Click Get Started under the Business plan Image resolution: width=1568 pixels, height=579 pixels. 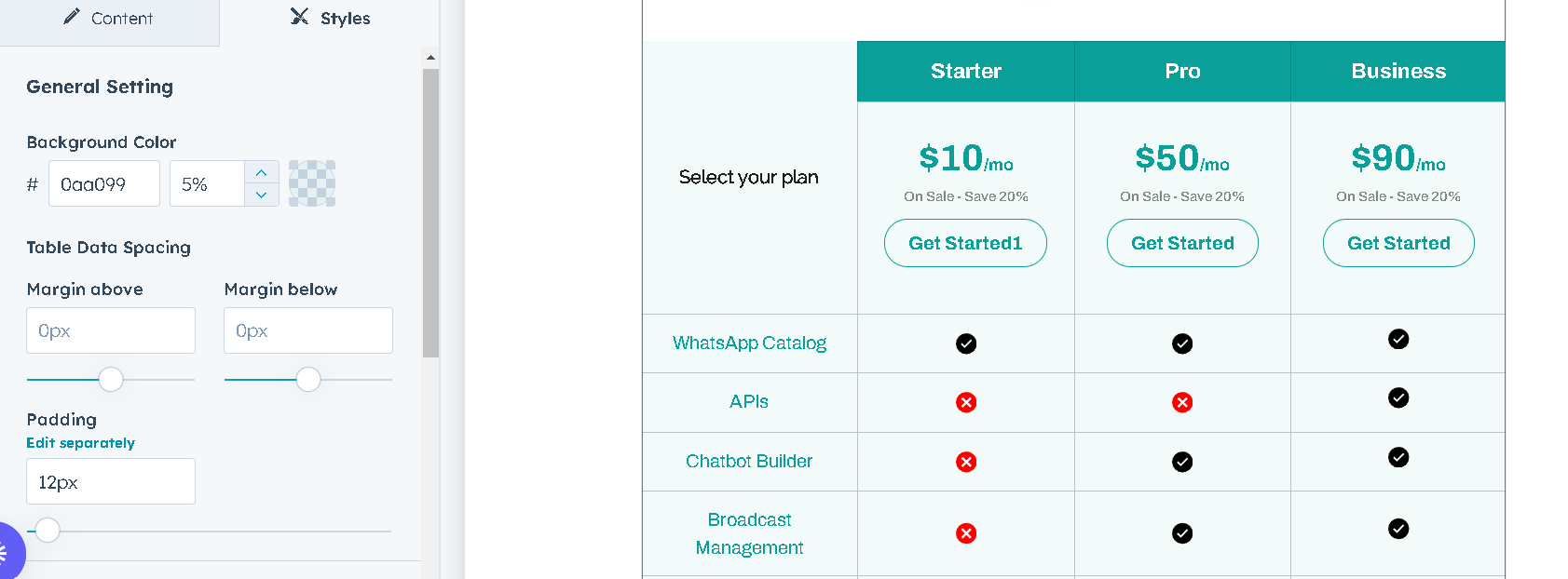point(1398,243)
